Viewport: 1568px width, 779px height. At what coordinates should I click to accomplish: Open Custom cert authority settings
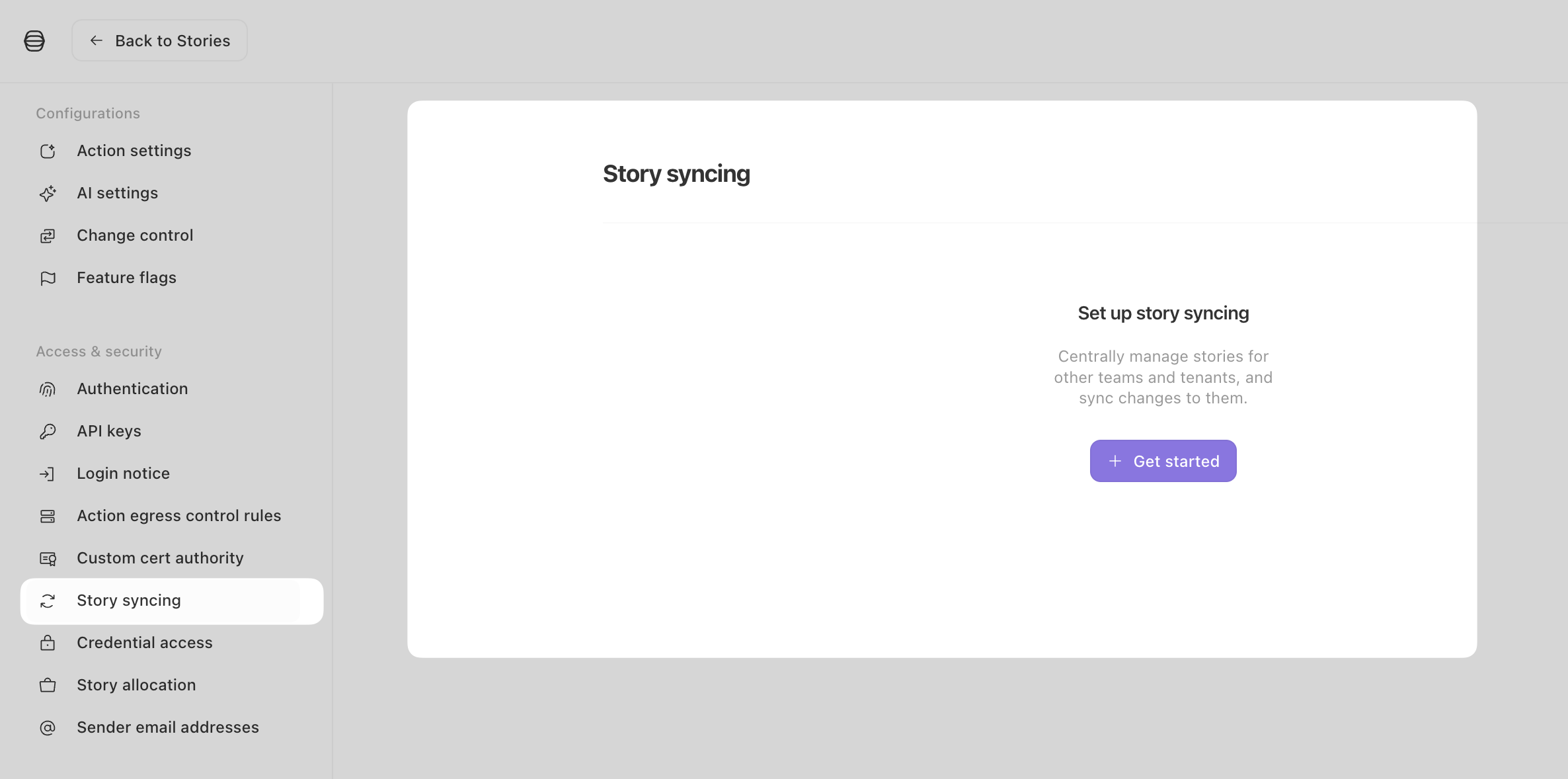(172, 558)
